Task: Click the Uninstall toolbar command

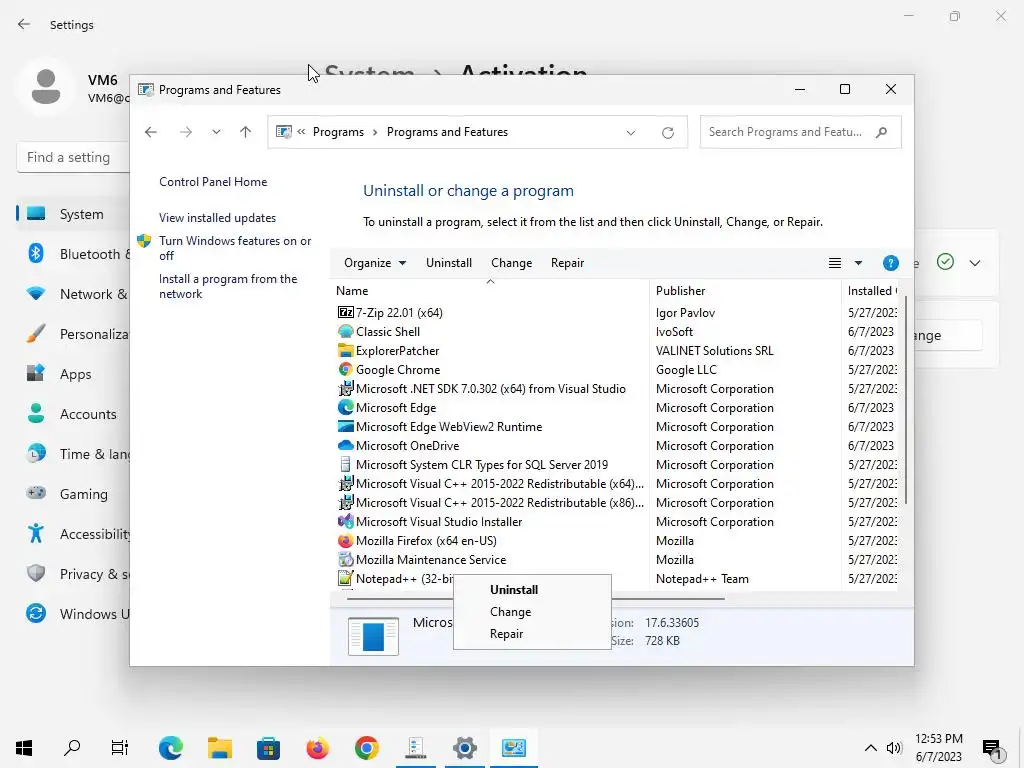Action: [x=449, y=263]
